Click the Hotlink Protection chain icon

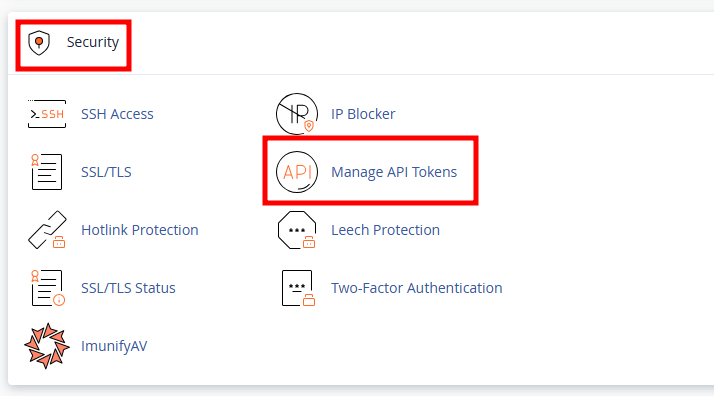[x=47, y=230]
